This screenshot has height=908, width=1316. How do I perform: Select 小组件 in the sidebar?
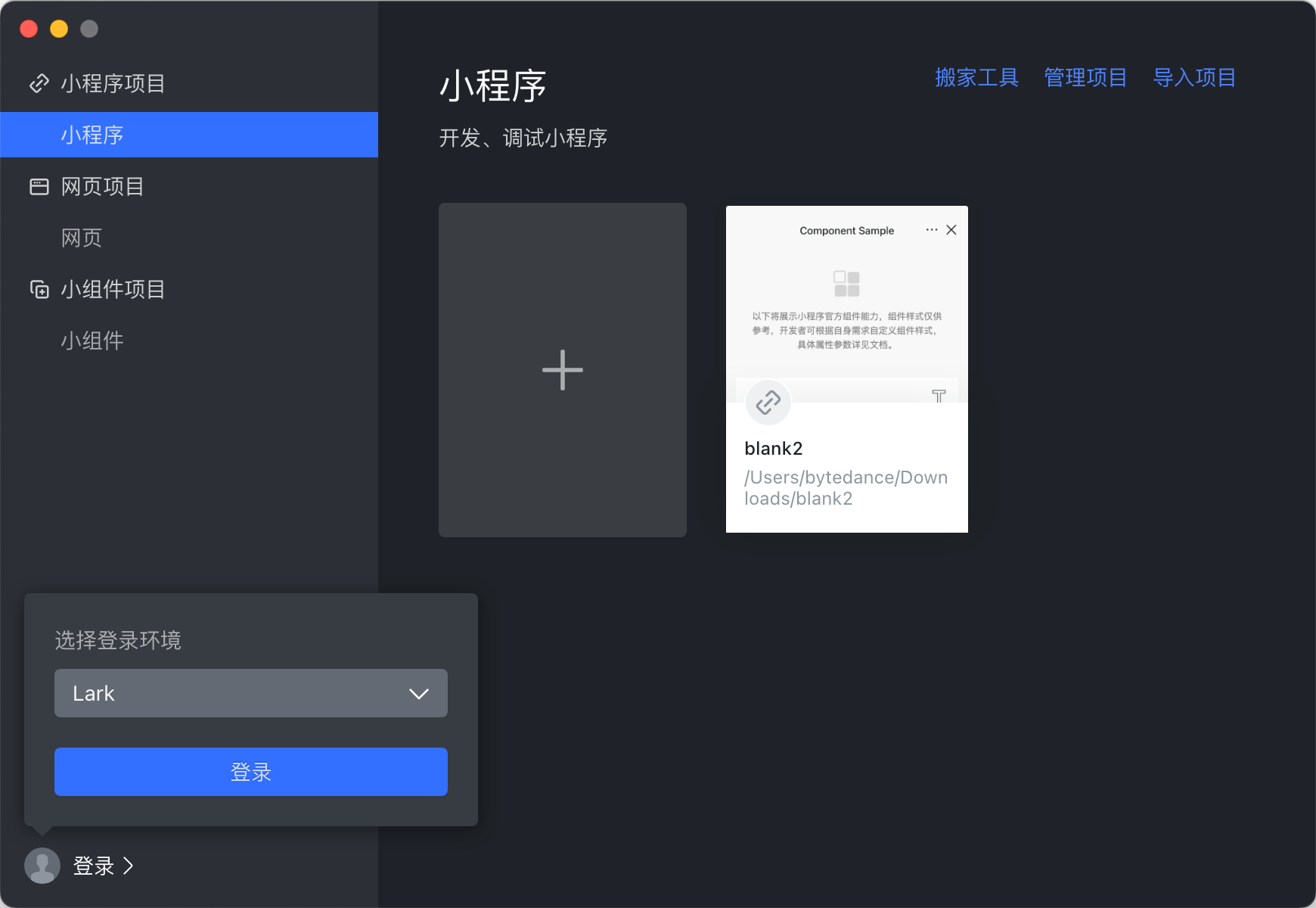point(92,340)
